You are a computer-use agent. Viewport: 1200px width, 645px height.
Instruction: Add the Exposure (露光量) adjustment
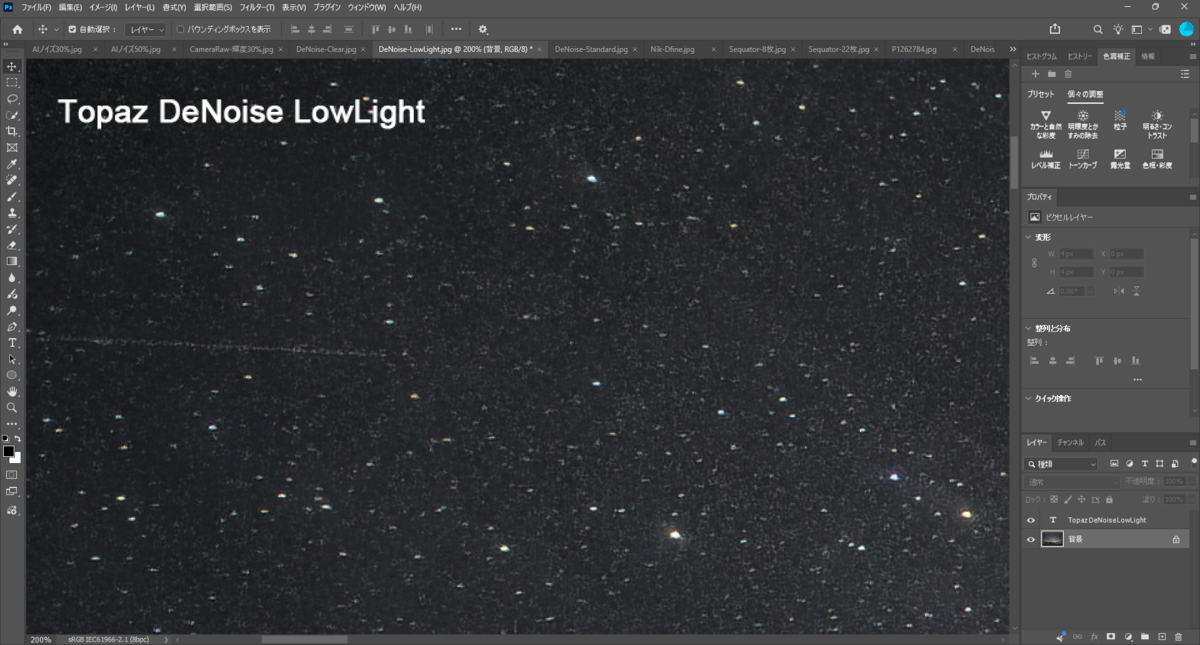[x=1120, y=157]
